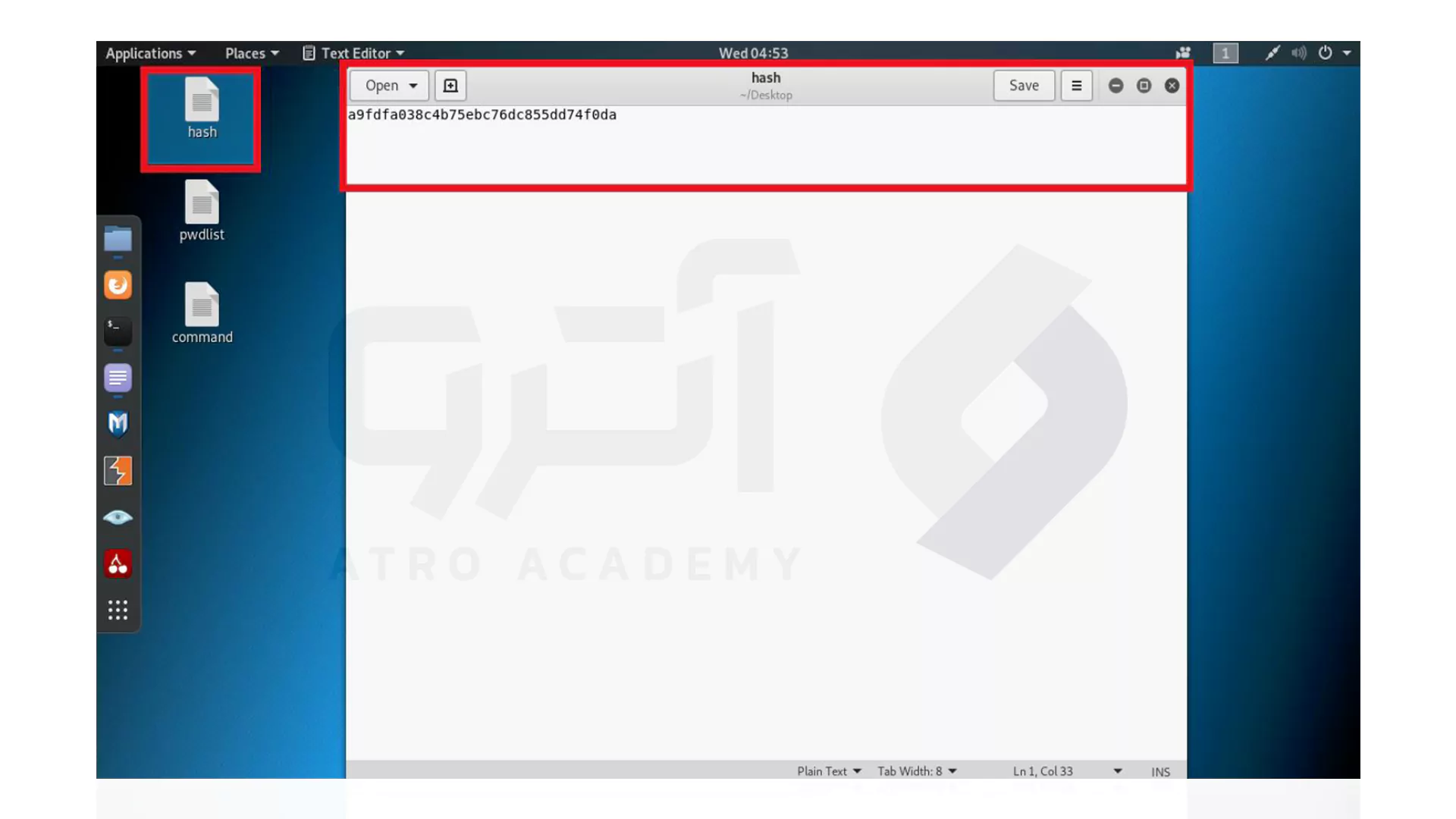Open the Maltego icon in dock
Screen dimensions: 1456x819
point(117,423)
